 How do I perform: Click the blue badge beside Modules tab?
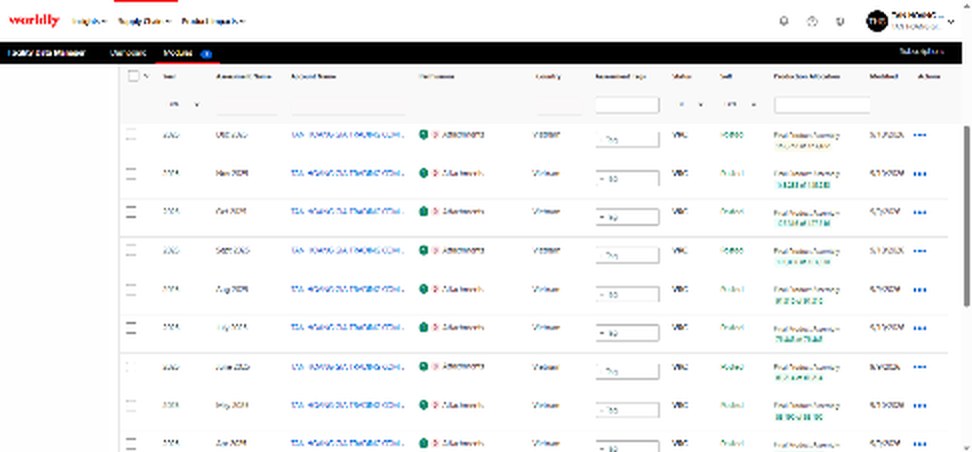[x=206, y=54]
